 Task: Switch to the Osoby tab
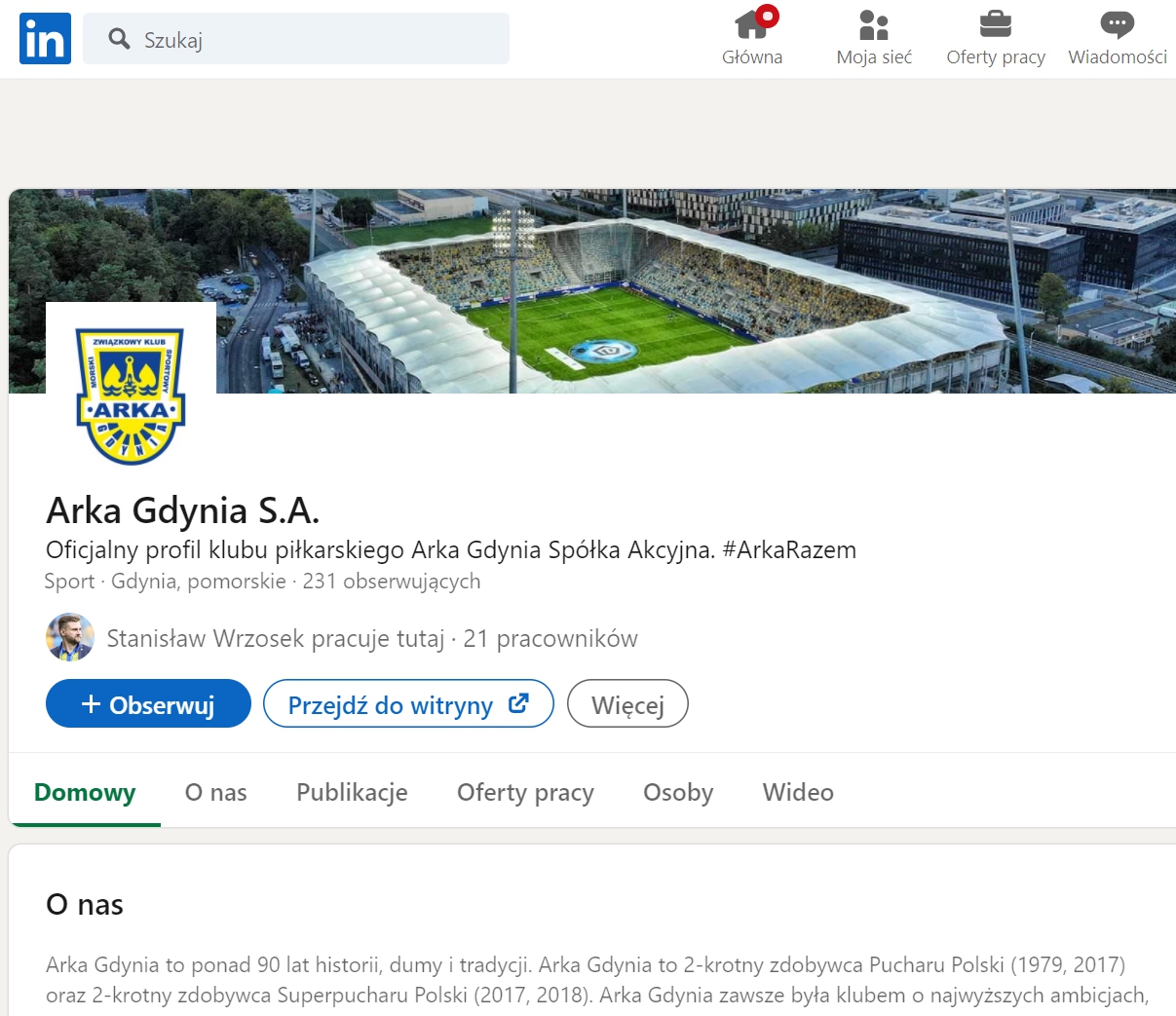[x=678, y=792]
